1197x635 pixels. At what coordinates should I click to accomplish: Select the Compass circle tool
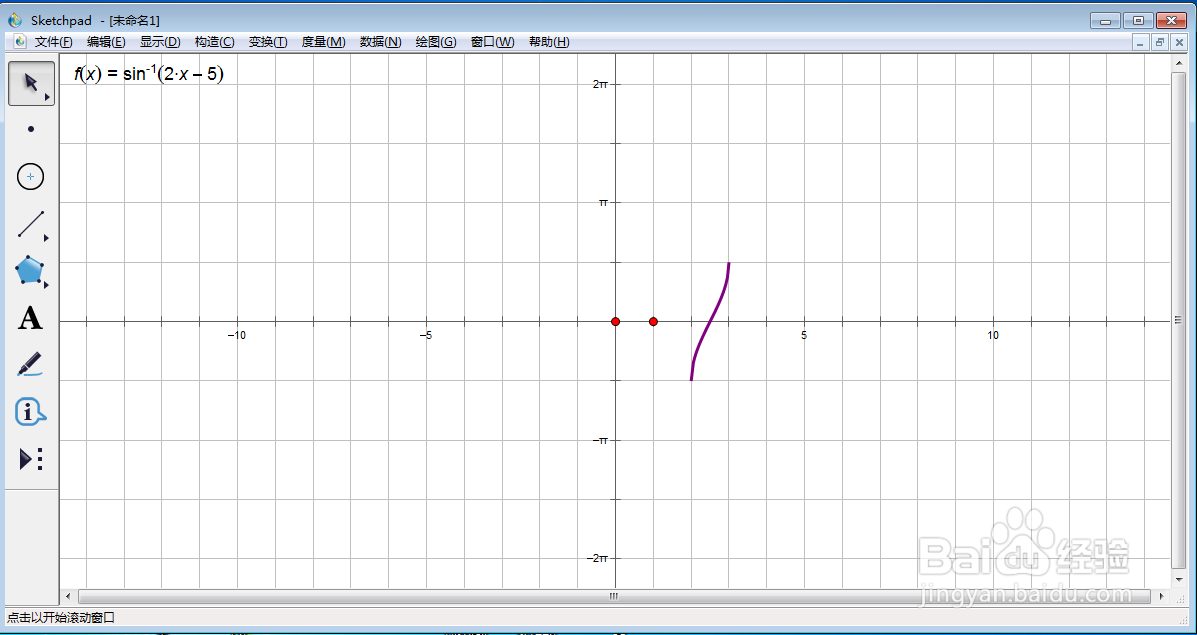[x=31, y=177]
